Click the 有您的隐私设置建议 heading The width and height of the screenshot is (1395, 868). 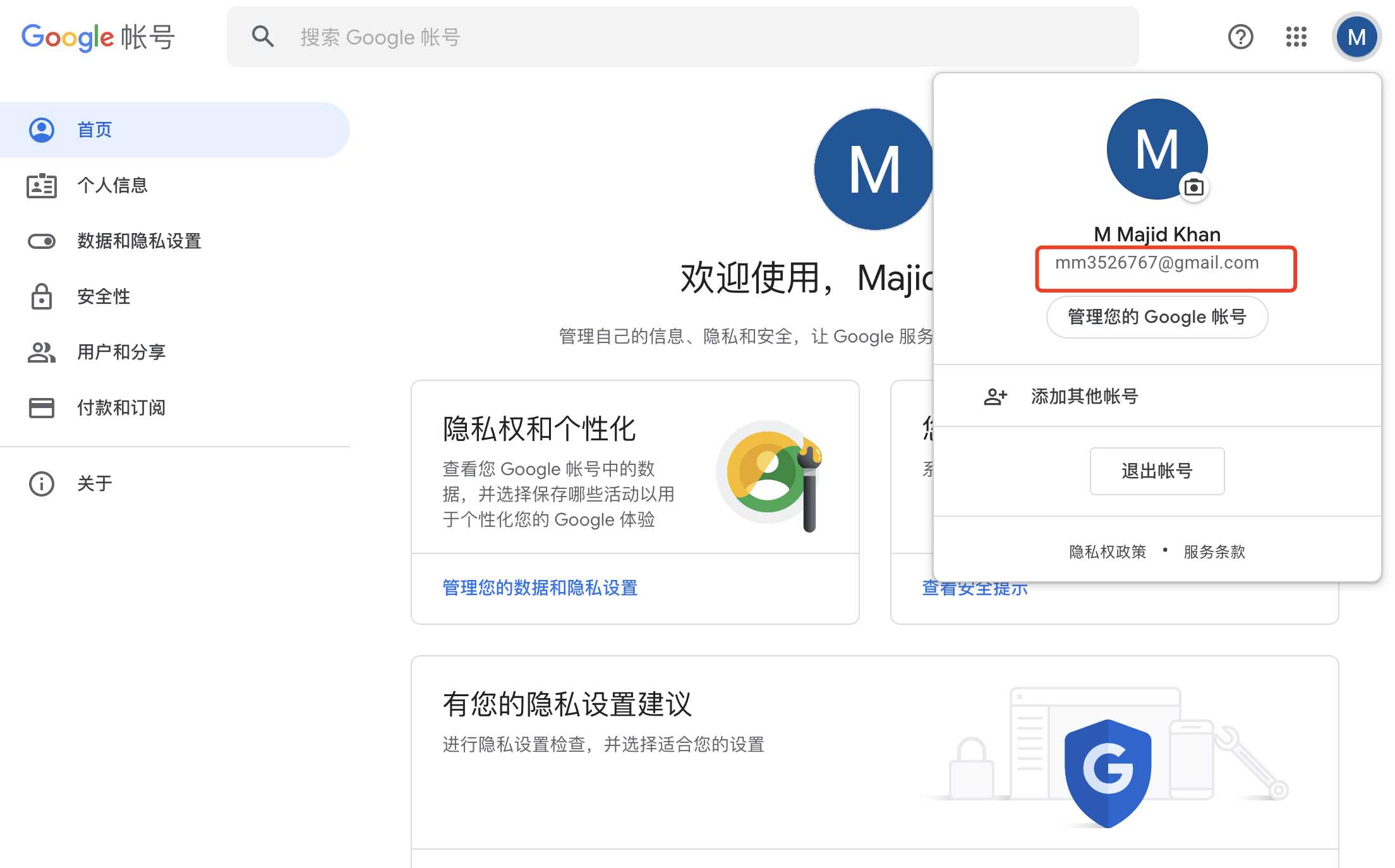[567, 704]
